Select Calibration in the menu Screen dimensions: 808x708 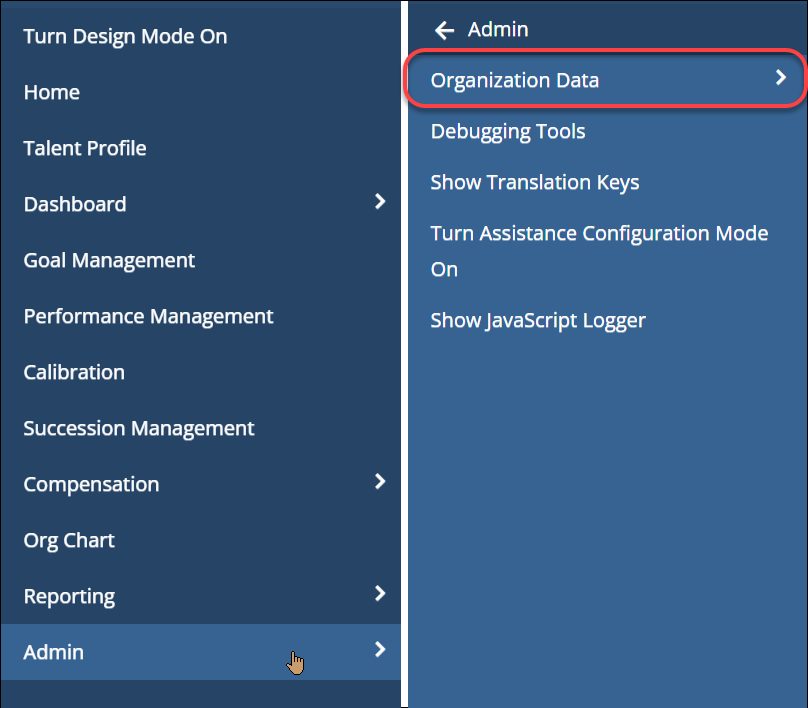pos(74,373)
